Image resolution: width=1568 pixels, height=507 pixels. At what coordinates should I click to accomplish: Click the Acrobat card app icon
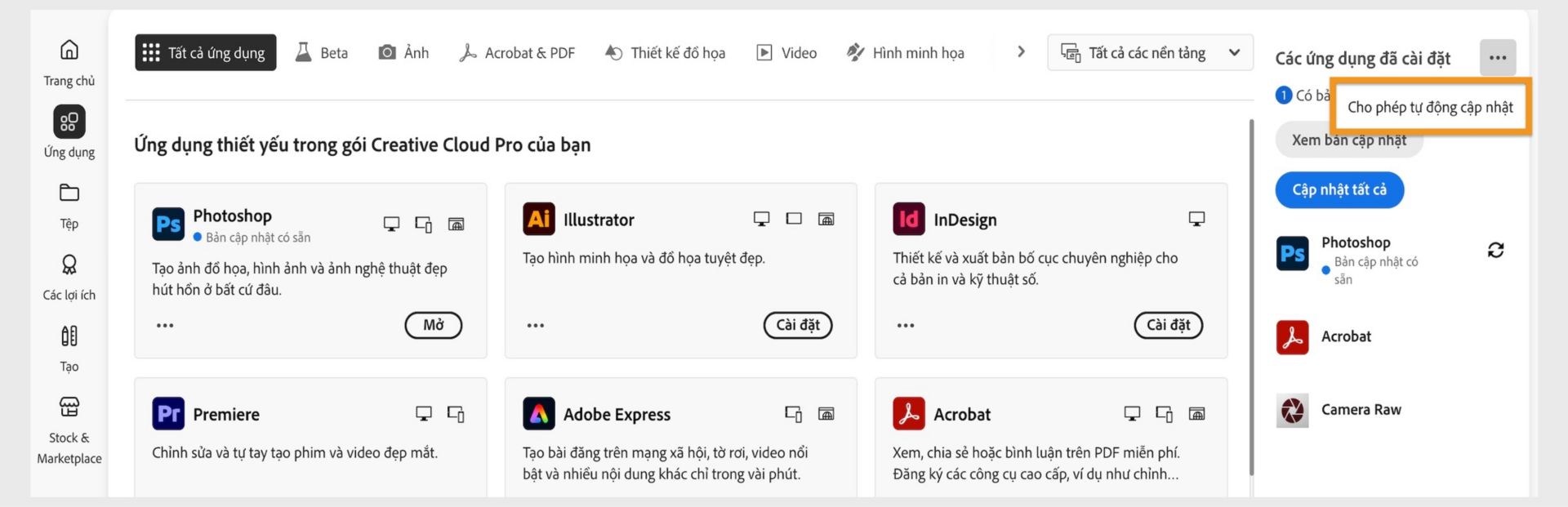tap(909, 414)
